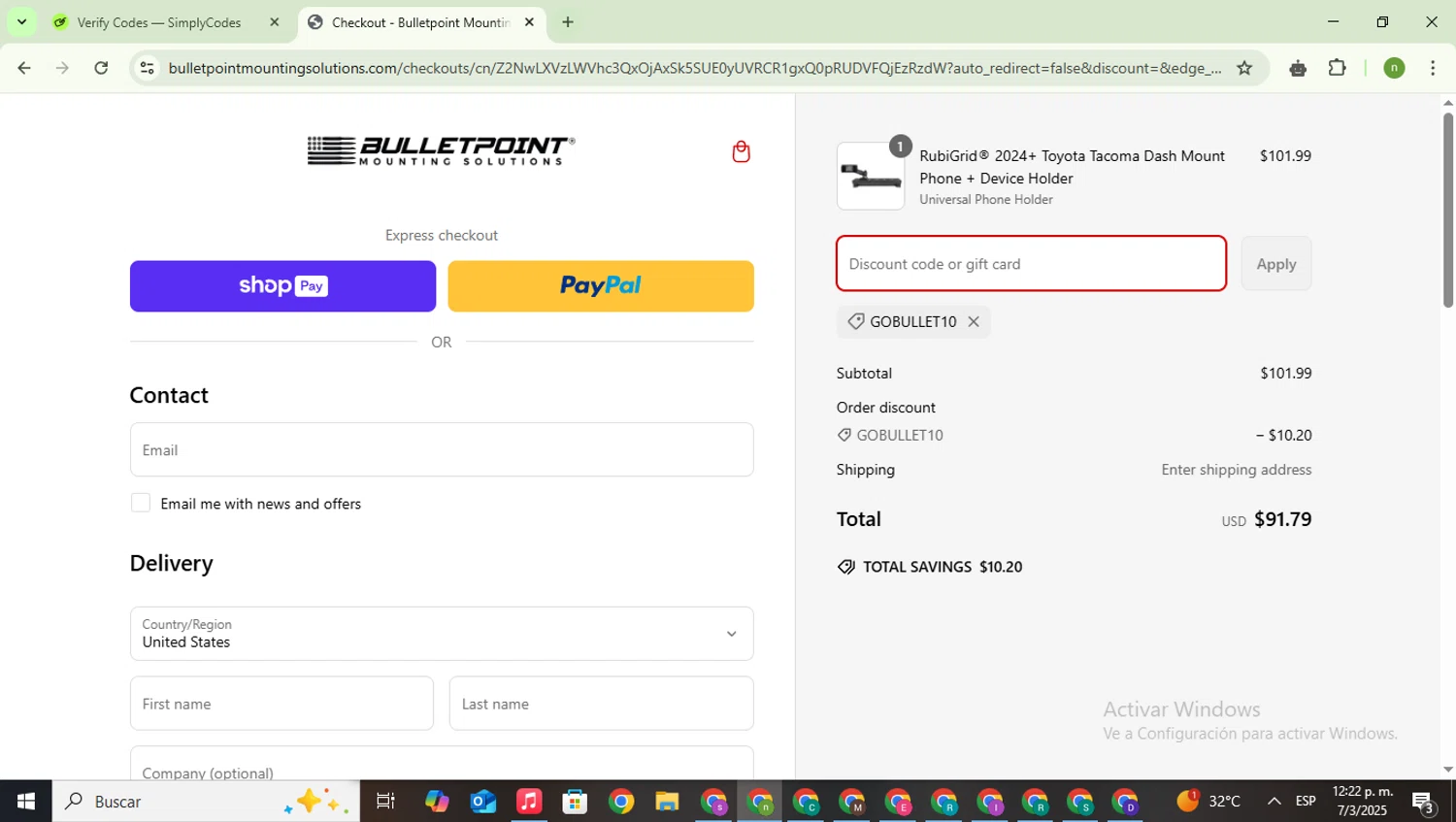Click the ESP language indicator
Screen dimensions: 1456x822
(x=1306, y=802)
